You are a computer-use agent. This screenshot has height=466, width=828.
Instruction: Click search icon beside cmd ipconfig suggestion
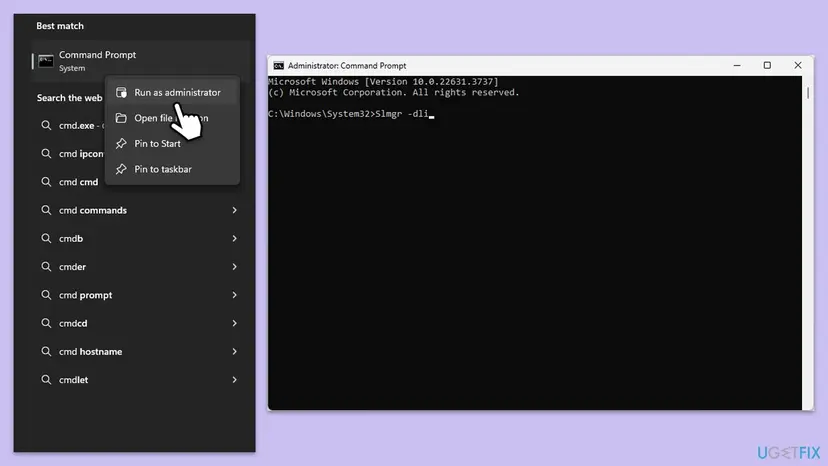tap(46, 154)
